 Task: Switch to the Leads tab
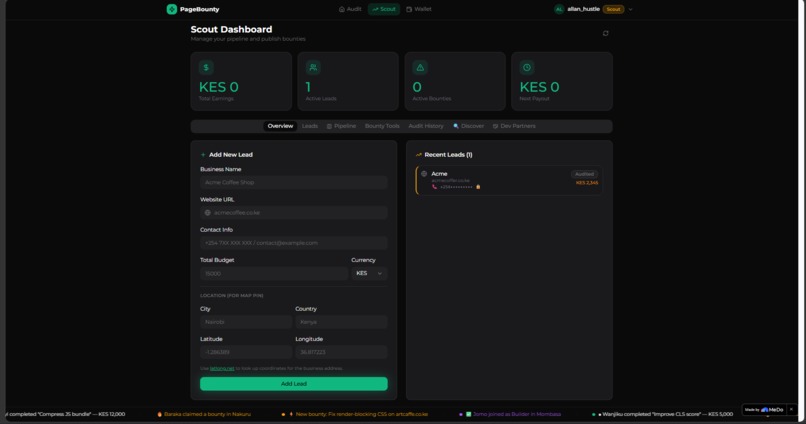[310, 126]
